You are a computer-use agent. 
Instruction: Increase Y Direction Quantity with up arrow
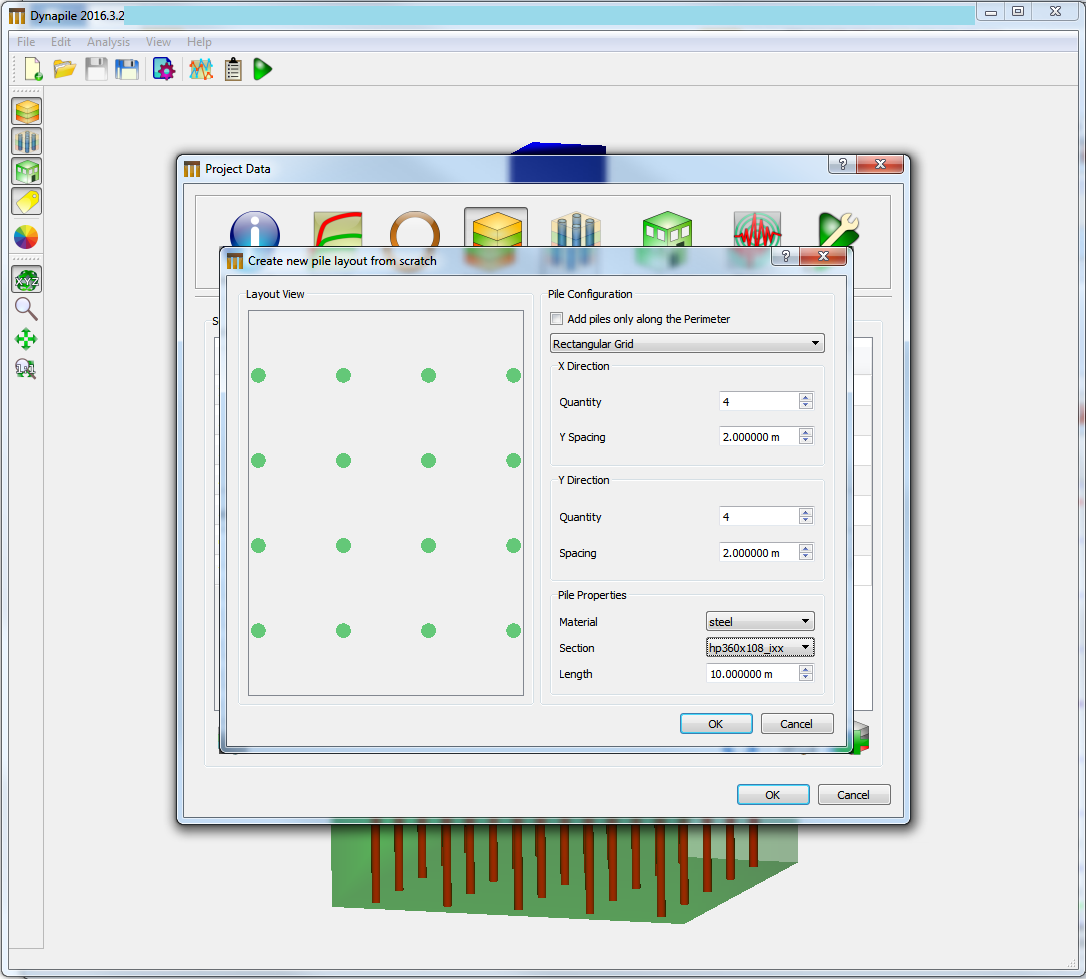[x=805, y=512]
